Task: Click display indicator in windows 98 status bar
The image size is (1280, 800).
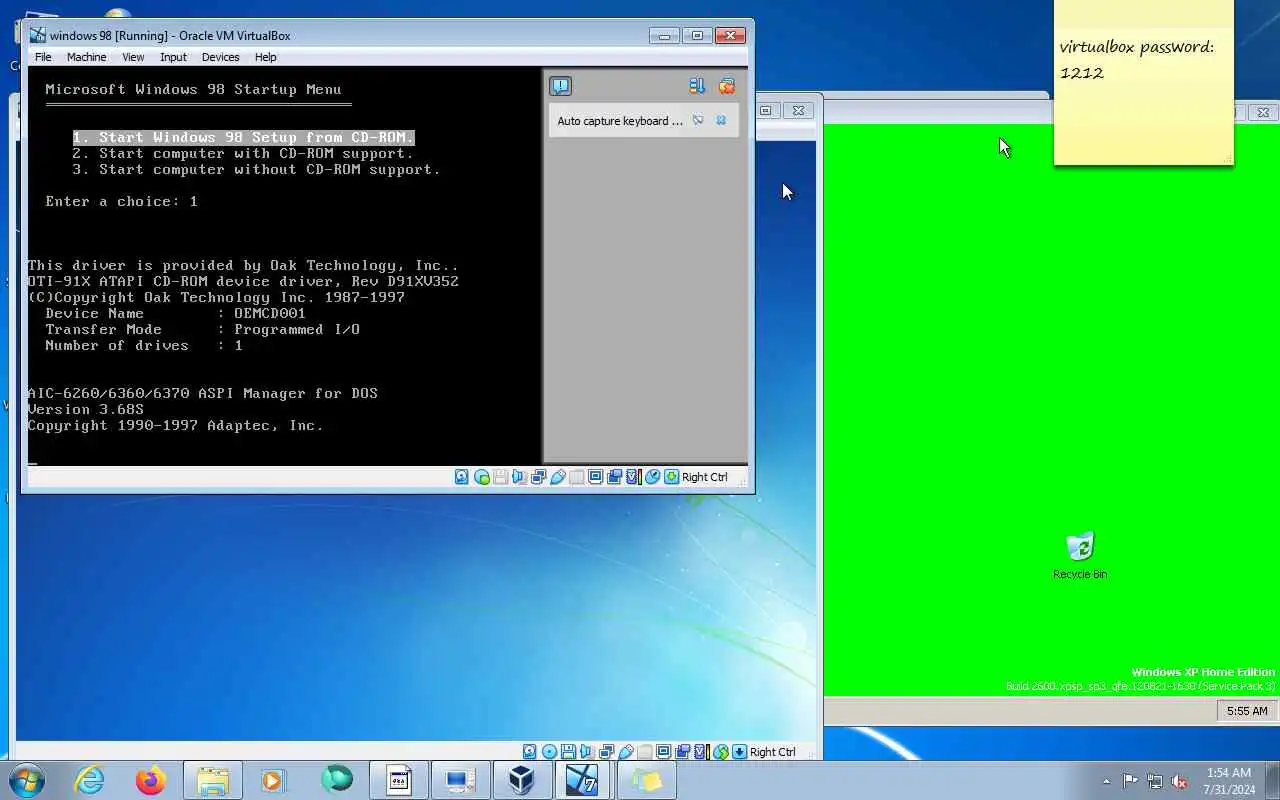Action: pos(595,477)
